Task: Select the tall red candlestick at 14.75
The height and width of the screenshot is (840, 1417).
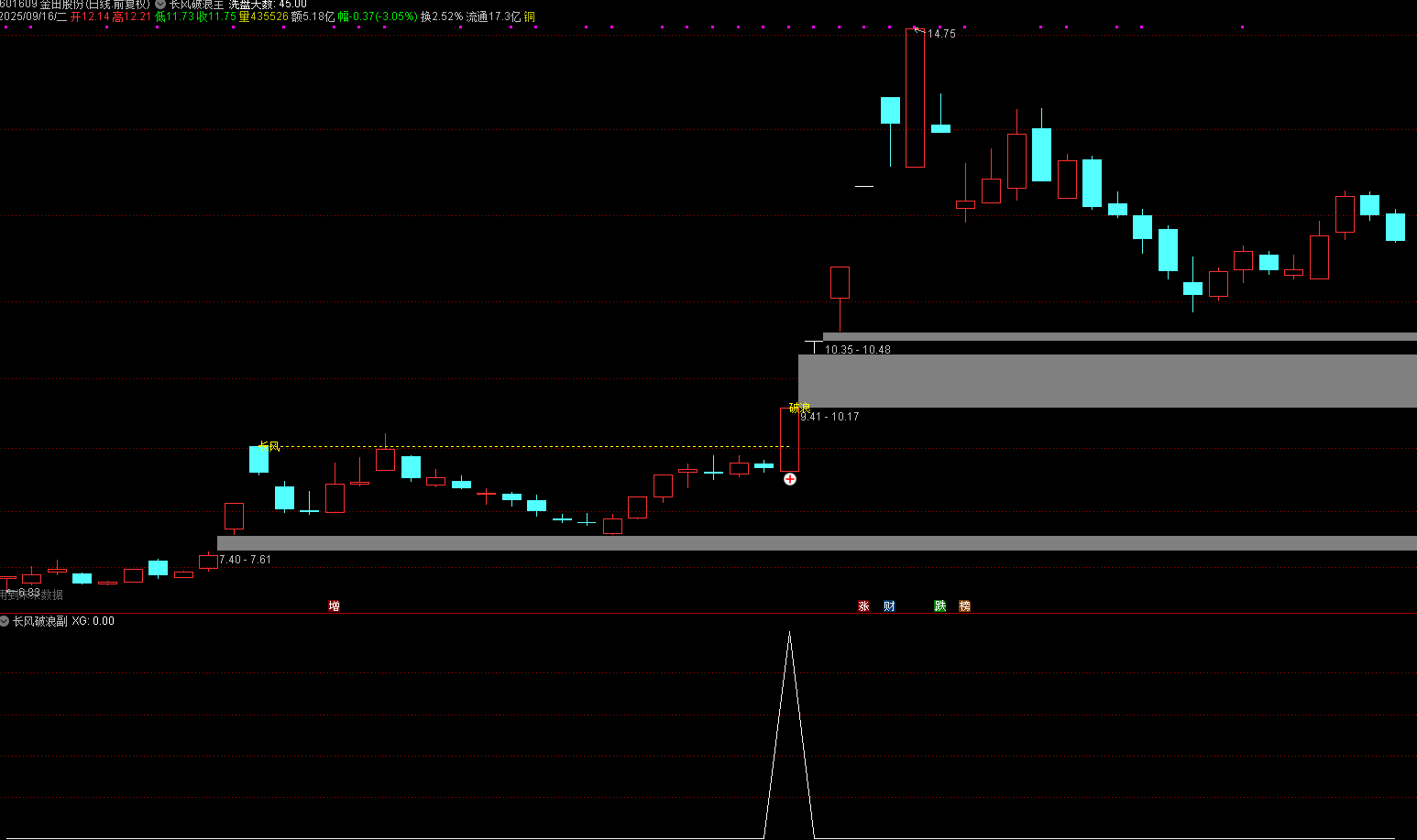Action: (915, 98)
